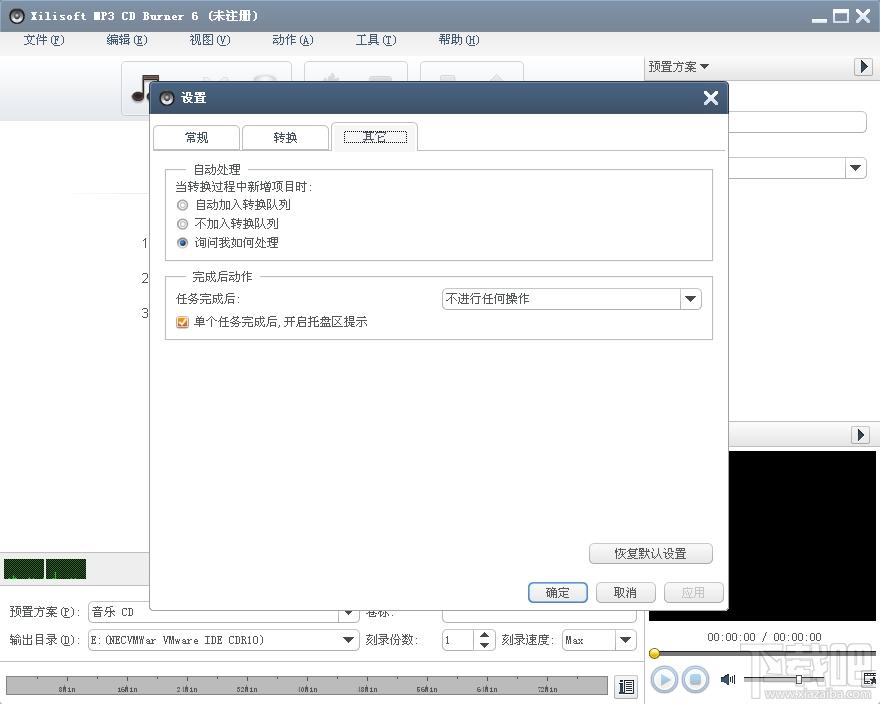Image resolution: width=880 pixels, height=704 pixels.
Task: Open the 工具(T) menu
Action: 375,40
